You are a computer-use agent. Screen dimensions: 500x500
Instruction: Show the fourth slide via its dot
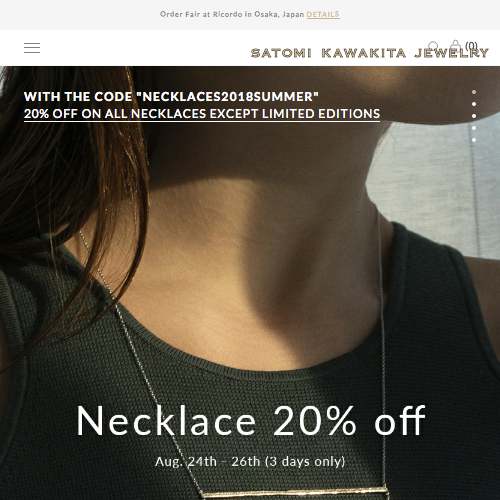474,128
